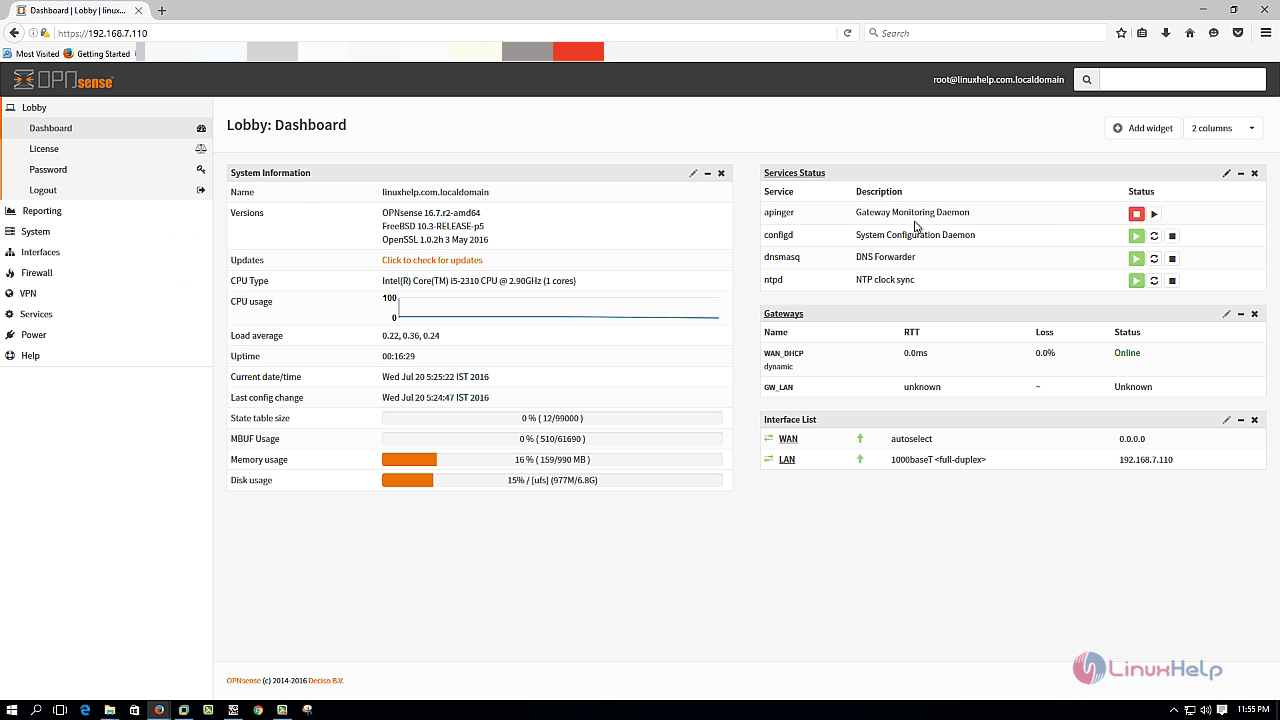Expand the Firewall menu

(x=106, y=273)
